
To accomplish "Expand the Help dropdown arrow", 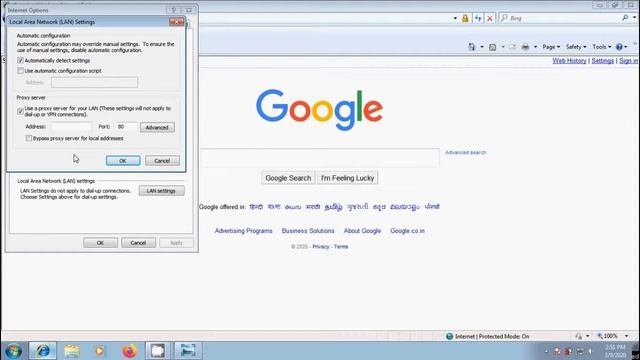I will 626,47.
